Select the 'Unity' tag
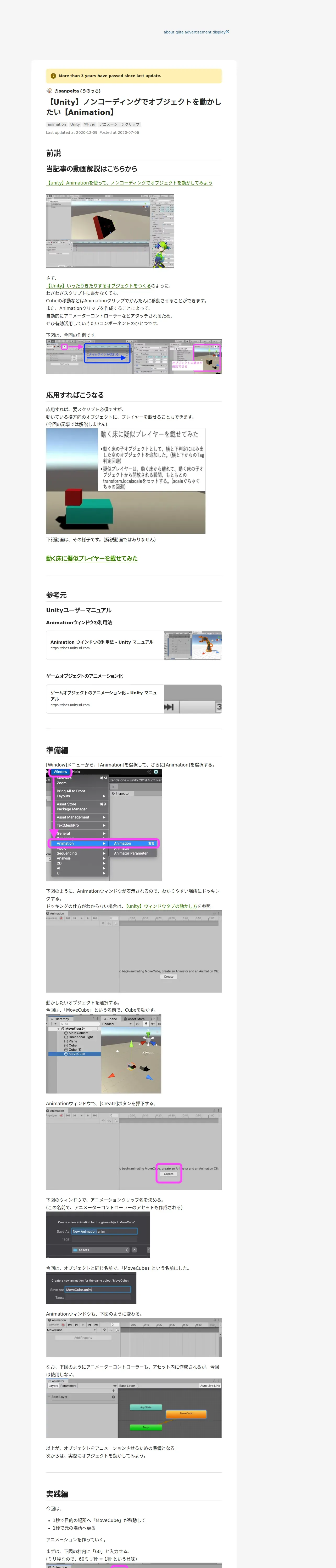336x1568 pixels. tap(75, 124)
